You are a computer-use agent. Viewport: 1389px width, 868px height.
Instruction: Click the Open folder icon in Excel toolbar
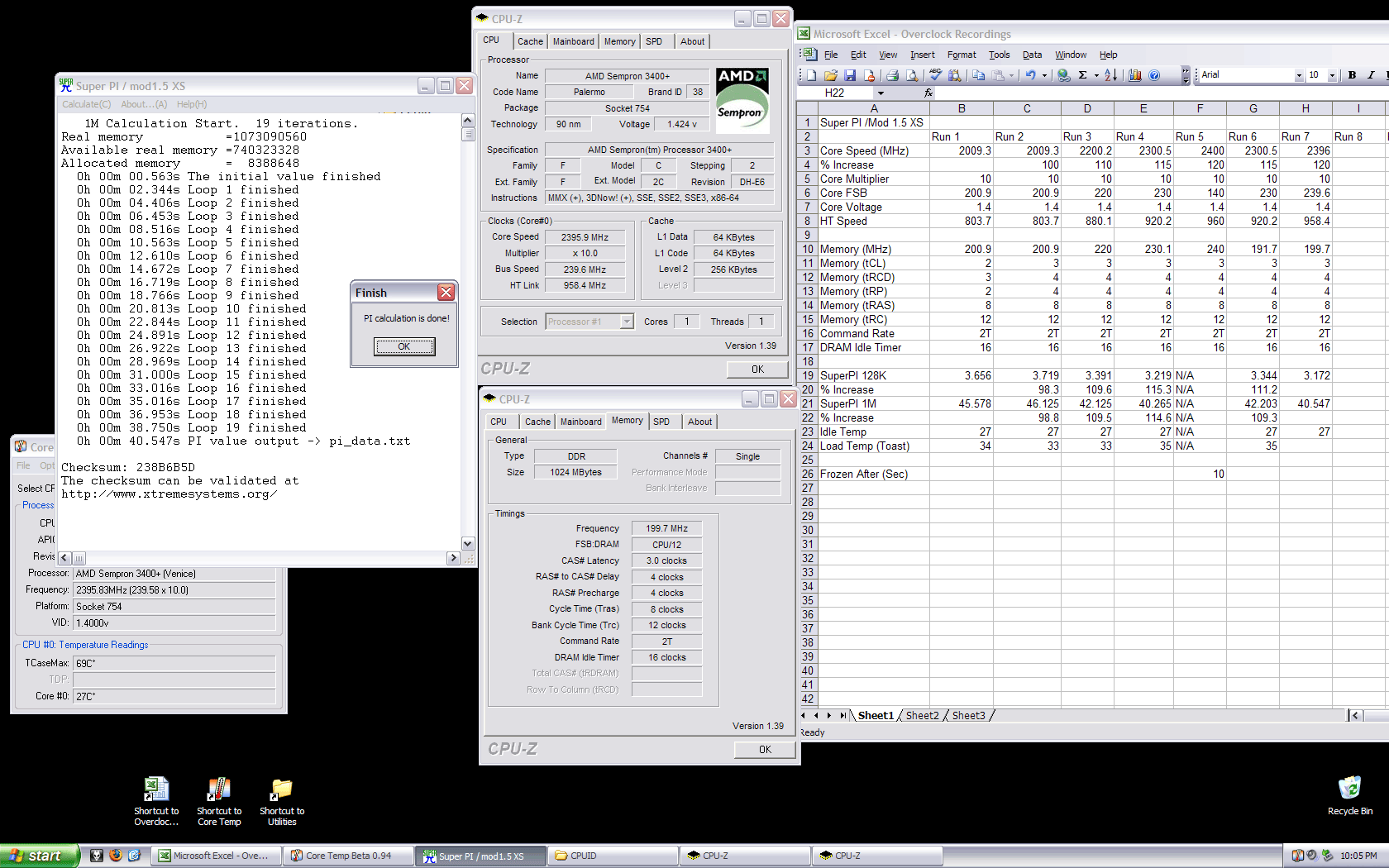831,75
